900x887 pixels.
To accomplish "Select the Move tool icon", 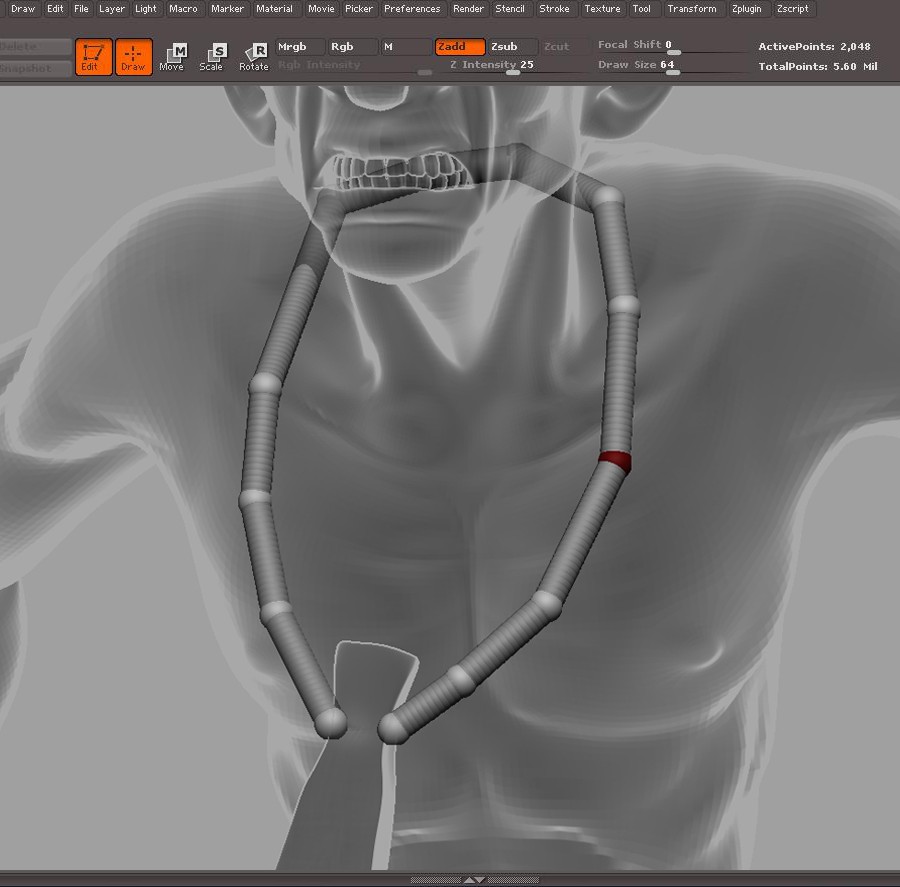I will [x=173, y=57].
